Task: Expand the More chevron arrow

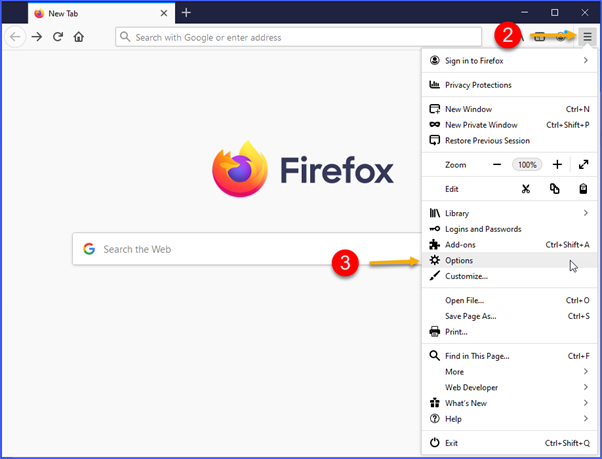Action: coord(585,371)
